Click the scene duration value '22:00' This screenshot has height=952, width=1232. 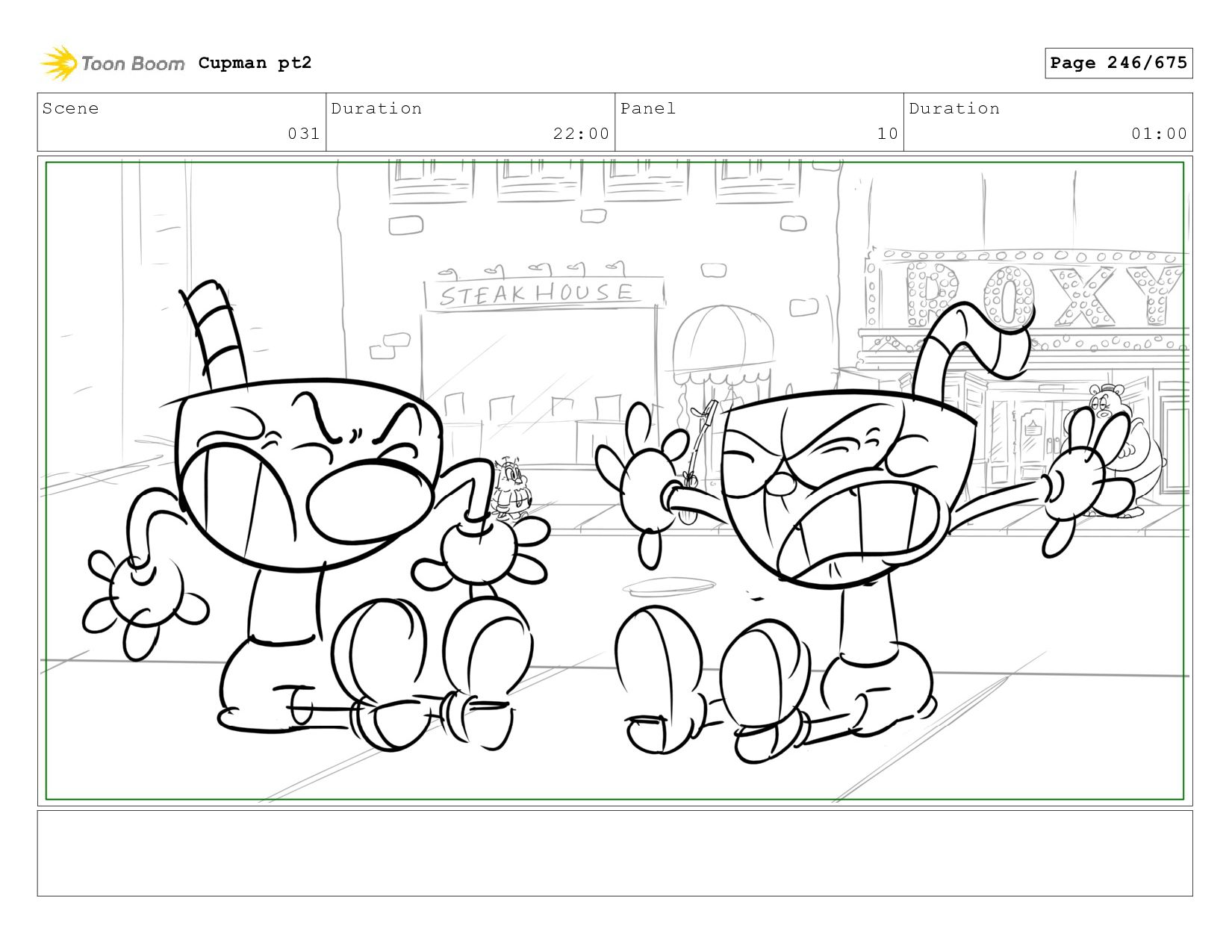click(x=581, y=134)
